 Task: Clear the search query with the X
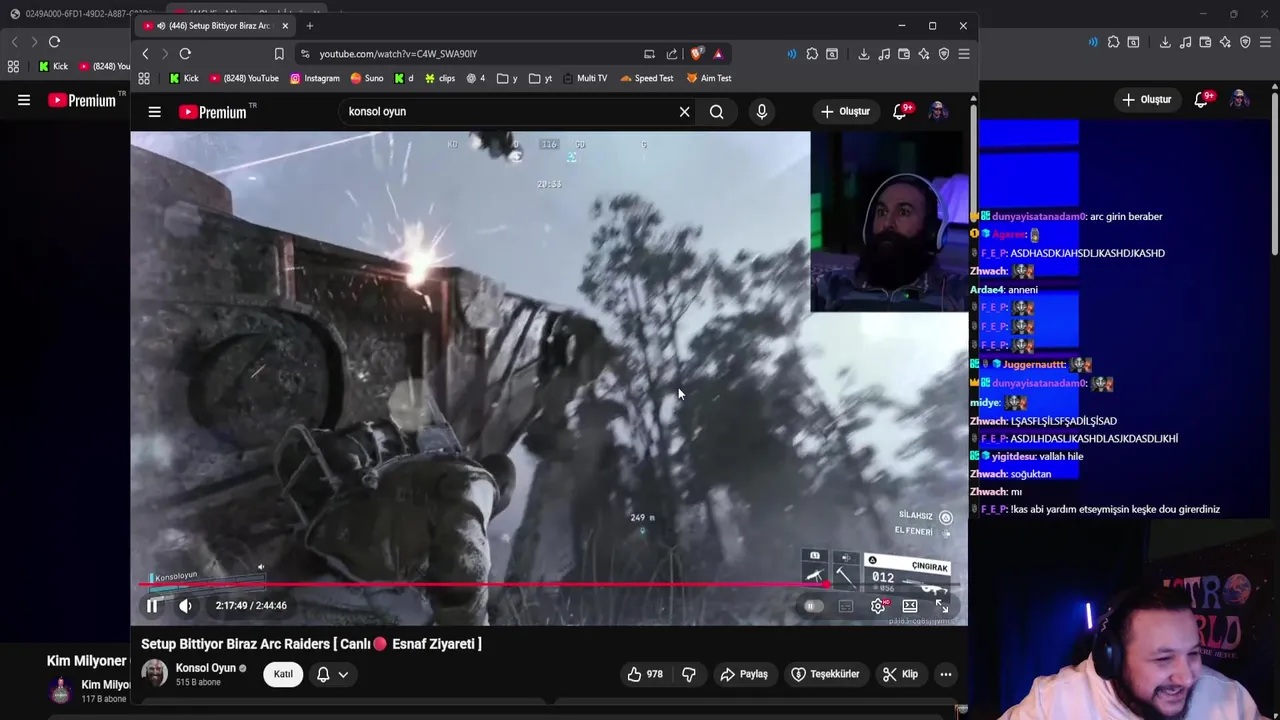coord(684,112)
